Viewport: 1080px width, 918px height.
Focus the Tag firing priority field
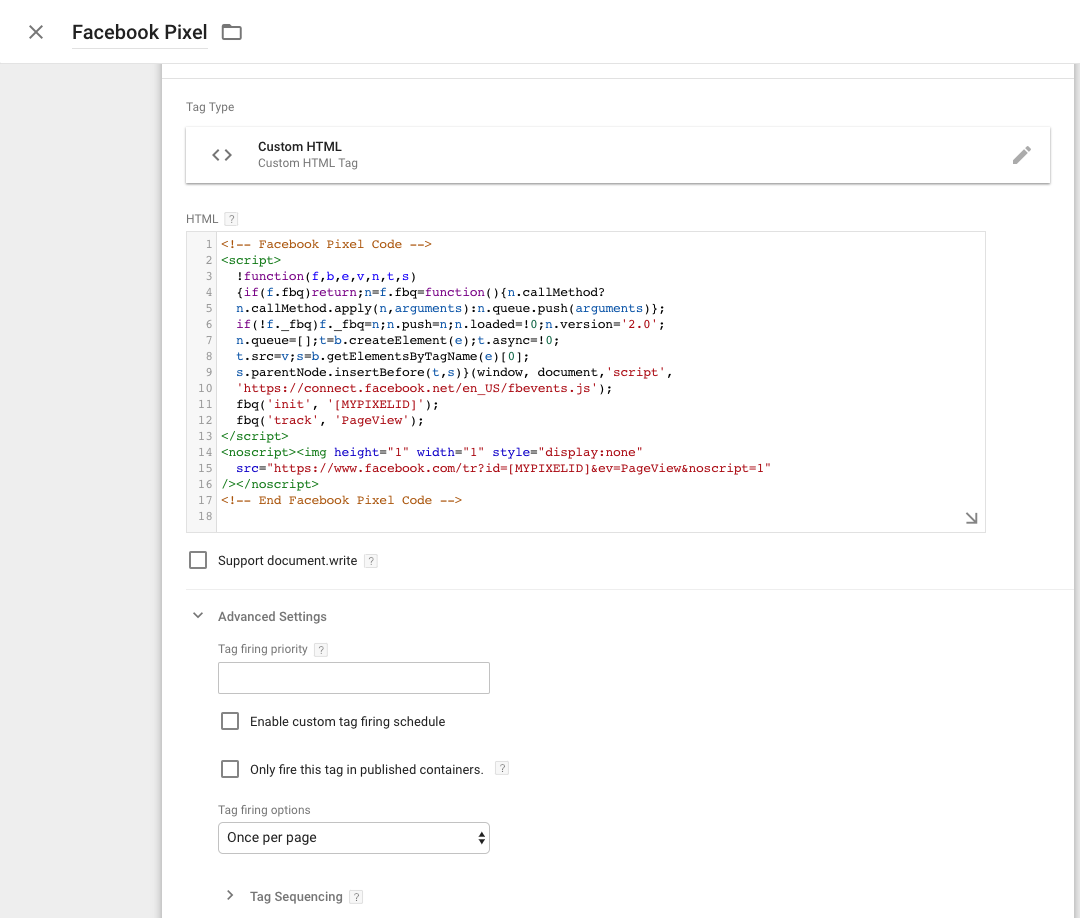(353, 678)
